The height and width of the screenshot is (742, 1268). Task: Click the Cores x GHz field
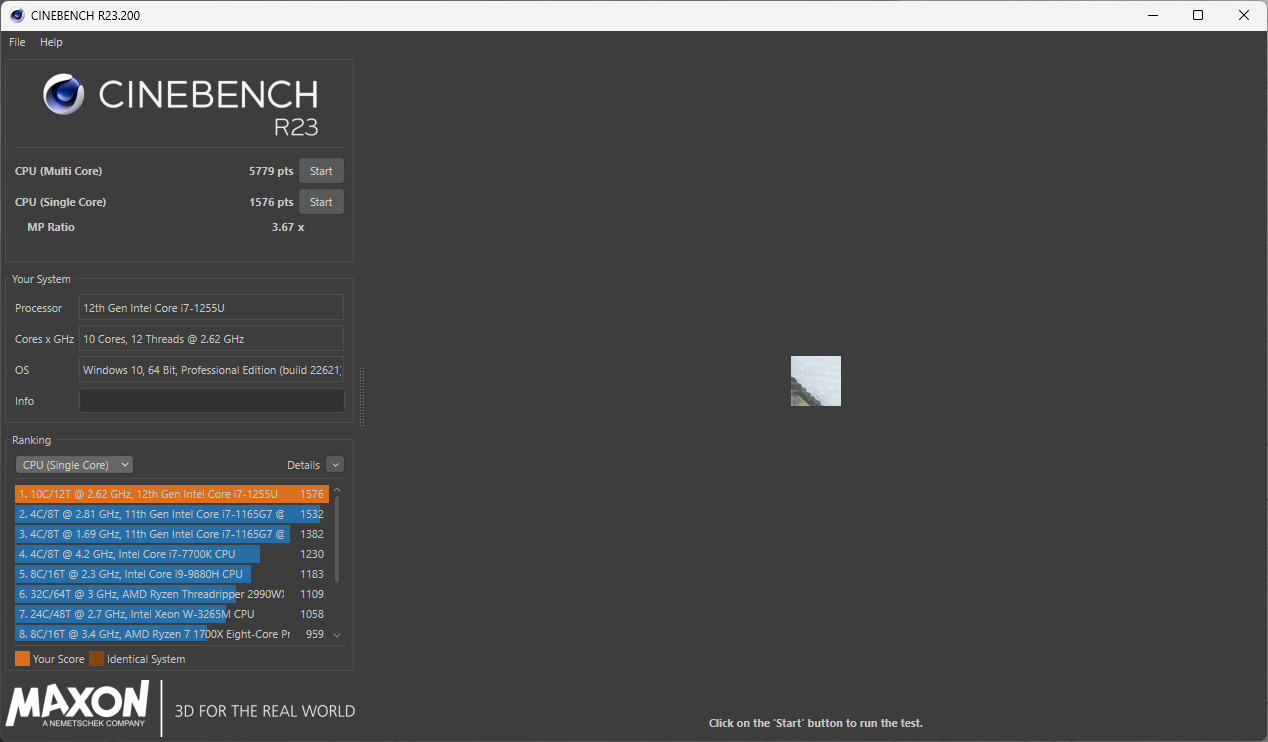tap(211, 339)
